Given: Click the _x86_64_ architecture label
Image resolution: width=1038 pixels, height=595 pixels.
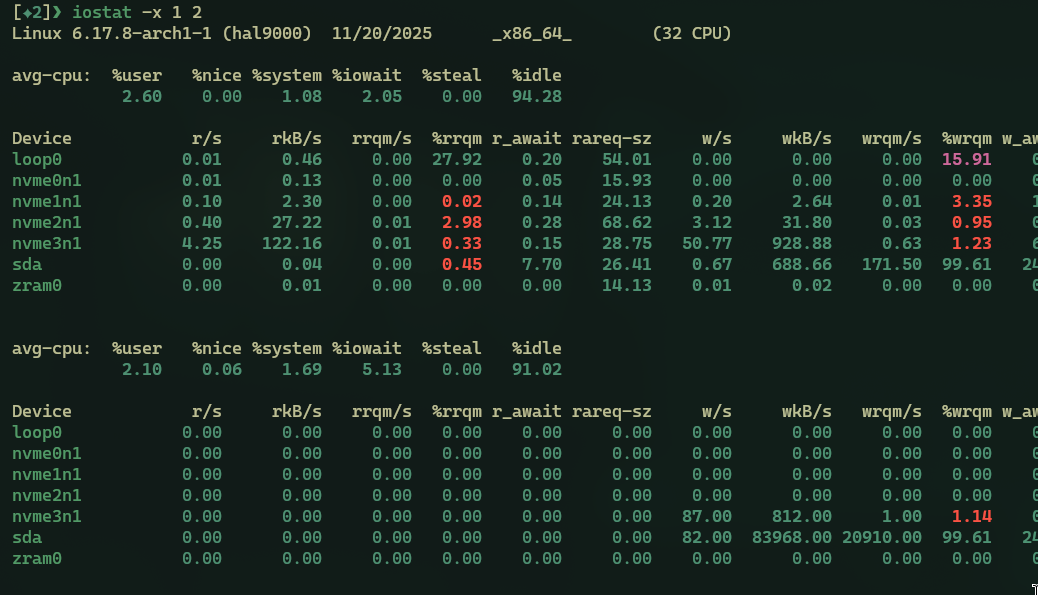Looking at the screenshot, I should pyautogui.click(x=531, y=33).
